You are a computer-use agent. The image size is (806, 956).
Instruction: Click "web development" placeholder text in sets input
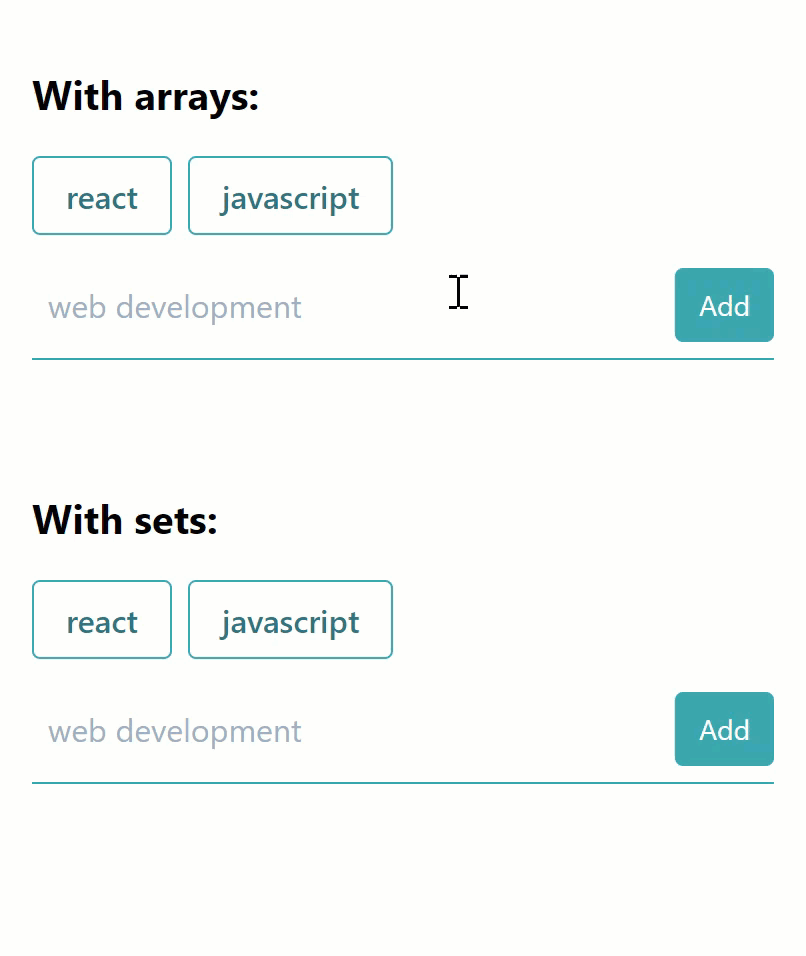[175, 731]
